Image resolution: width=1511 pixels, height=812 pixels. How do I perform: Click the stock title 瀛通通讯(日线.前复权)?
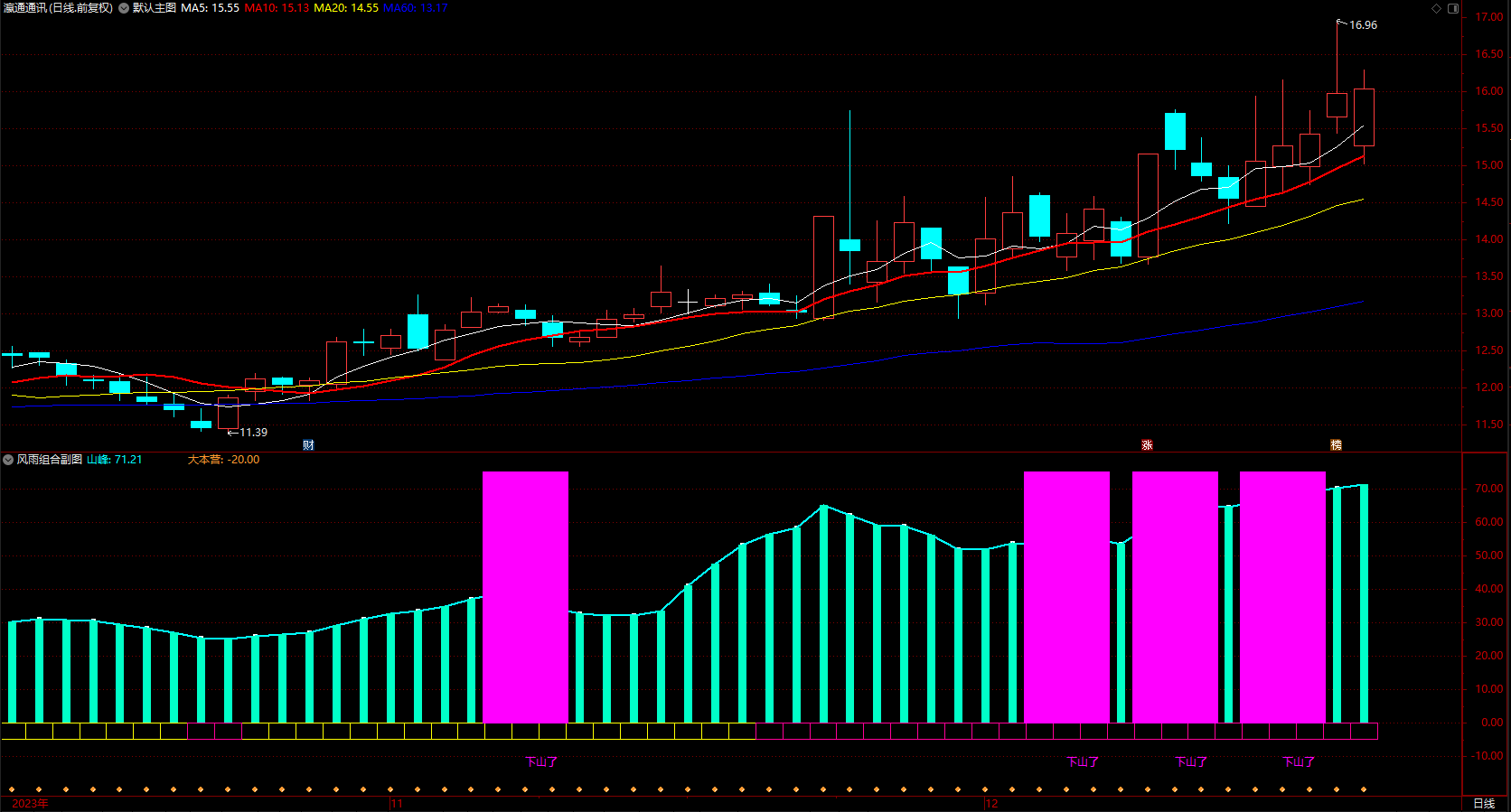tap(59, 8)
